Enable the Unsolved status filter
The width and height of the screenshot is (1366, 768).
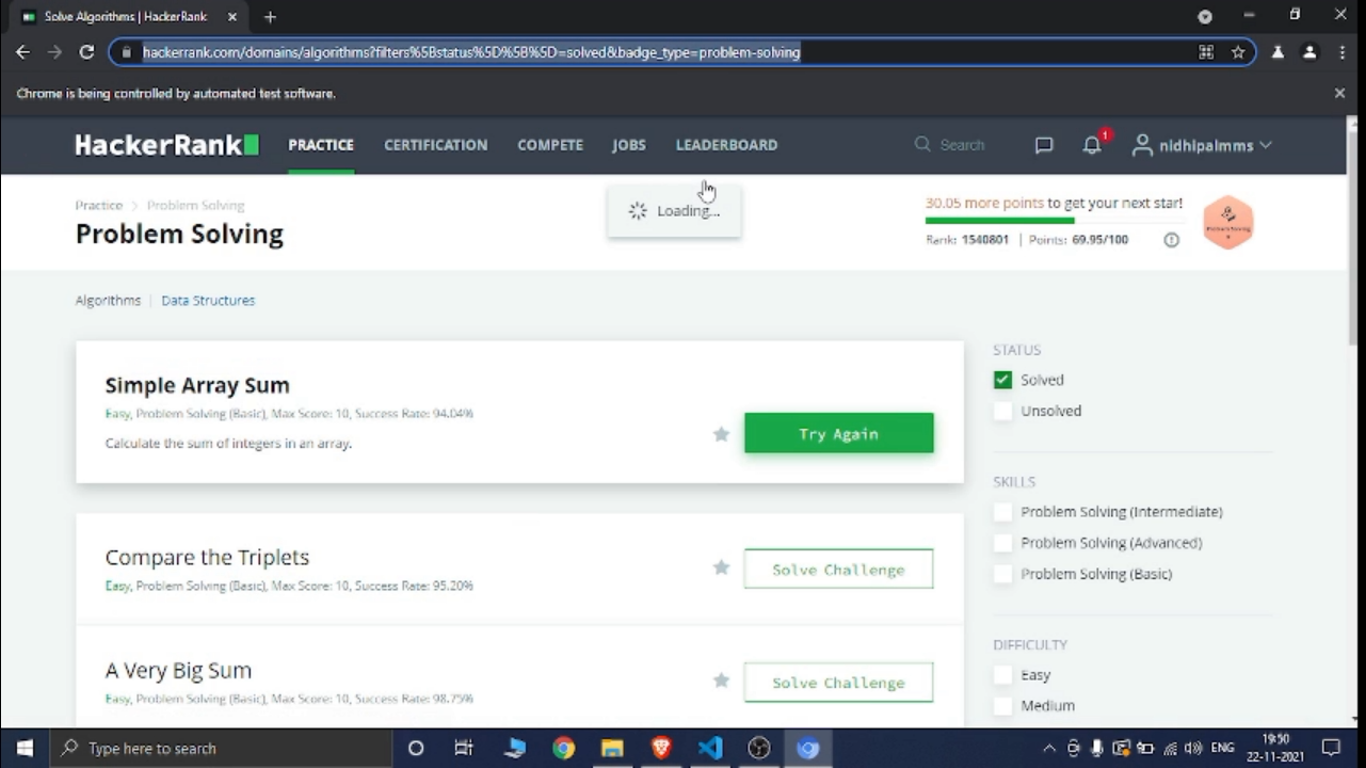1003,411
